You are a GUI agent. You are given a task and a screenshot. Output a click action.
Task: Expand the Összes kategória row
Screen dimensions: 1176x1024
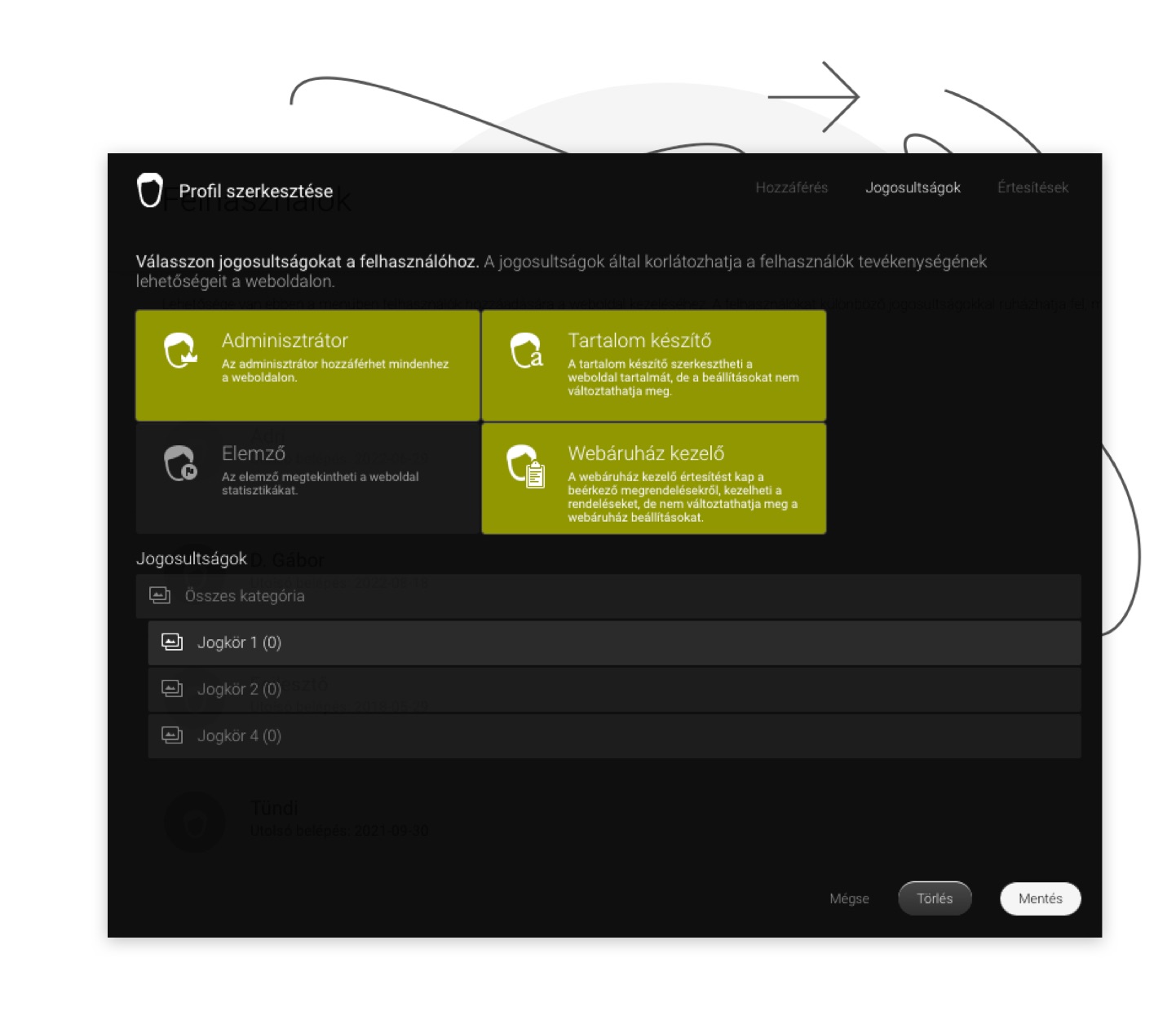coord(608,596)
